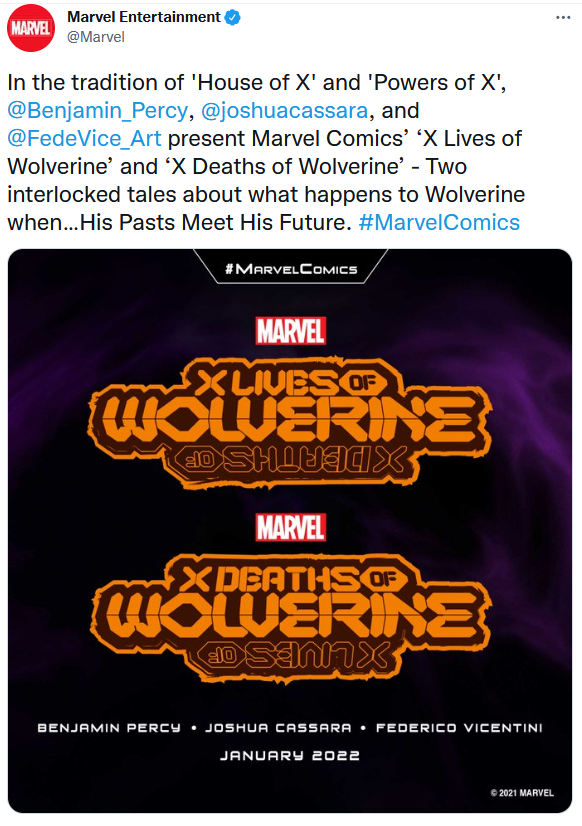582x826 pixels.
Task: Open the tweet's three-dot more menu
Action: (563, 17)
